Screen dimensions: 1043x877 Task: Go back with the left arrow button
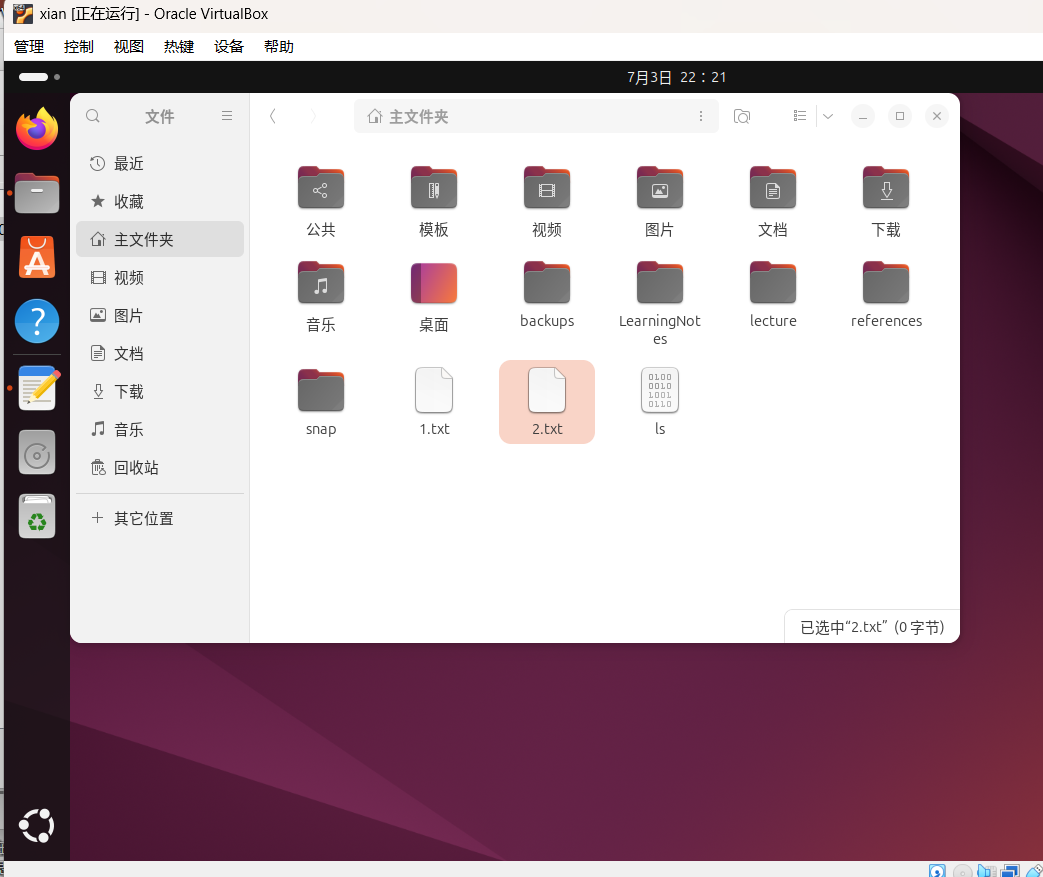tap(273, 116)
